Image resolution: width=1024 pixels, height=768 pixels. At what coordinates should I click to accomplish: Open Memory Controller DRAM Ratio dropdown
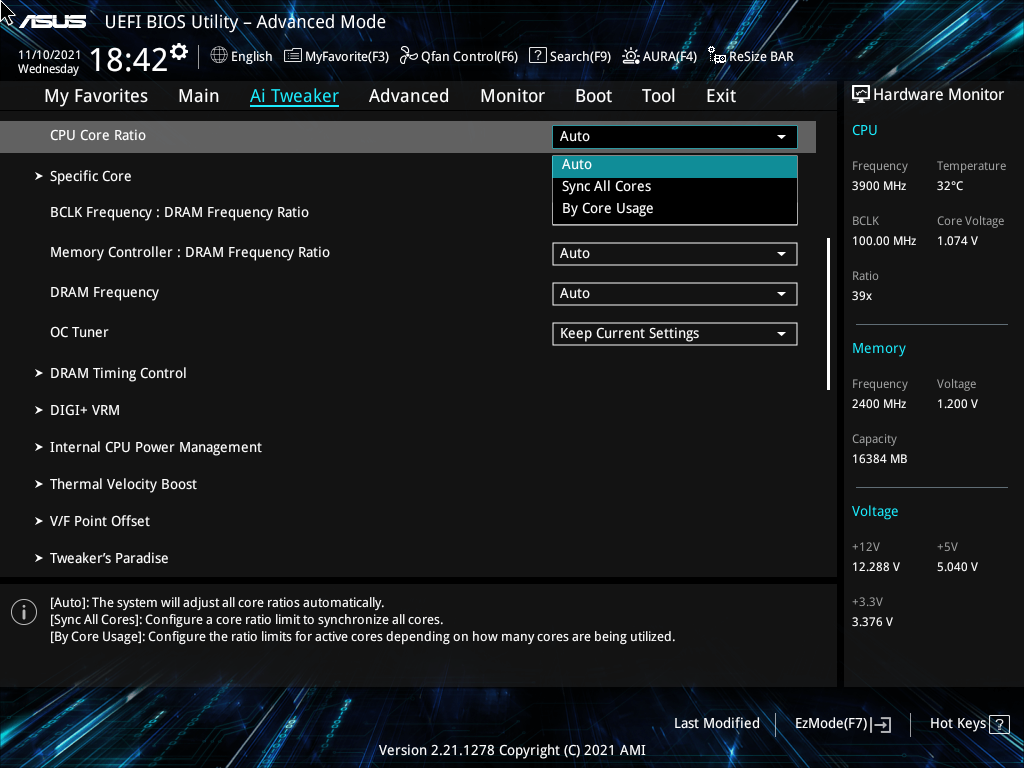pyautogui.click(x=675, y=254)
